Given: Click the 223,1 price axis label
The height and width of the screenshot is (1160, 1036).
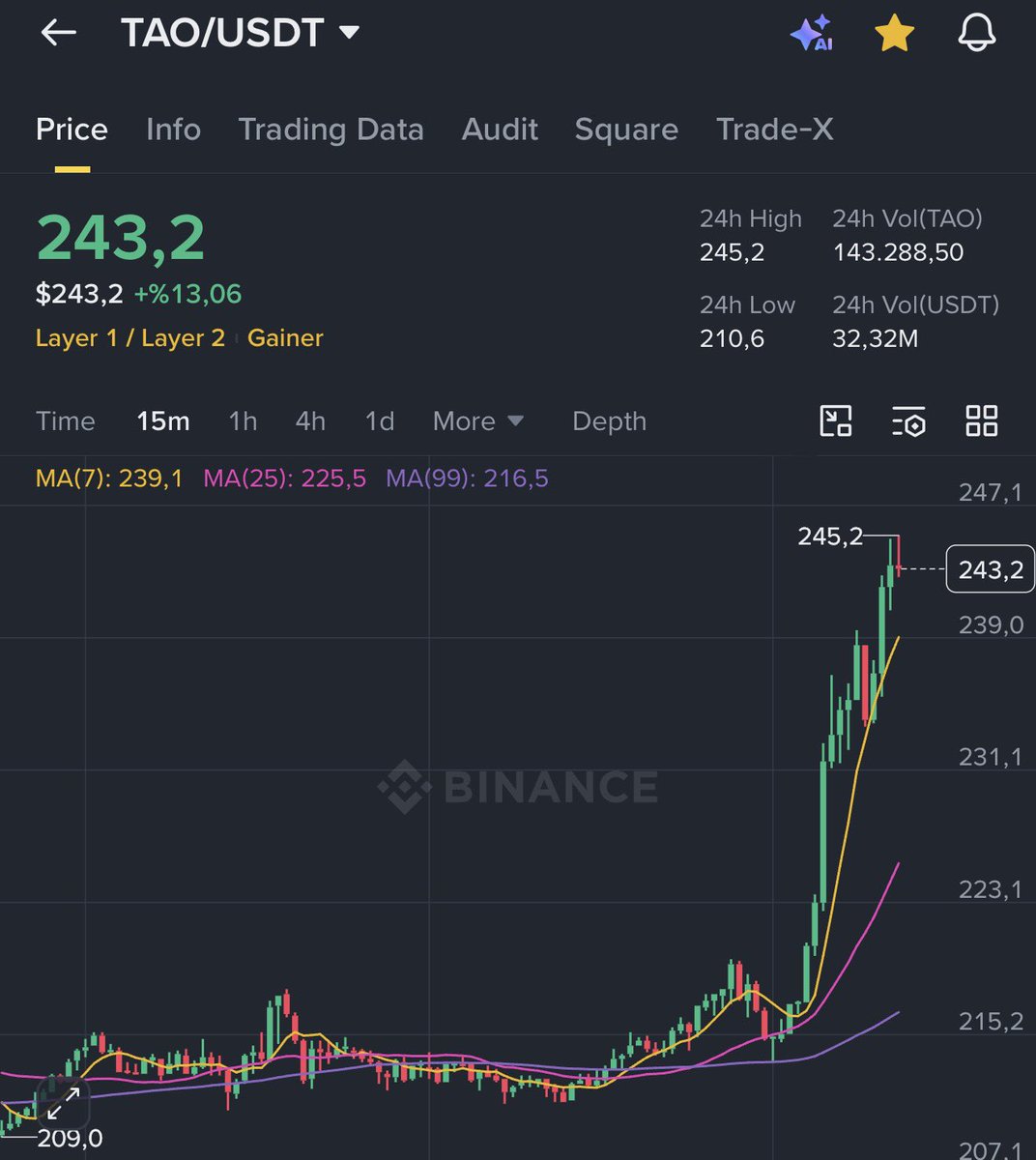Looking at the screenshot, I should point(991,889).
